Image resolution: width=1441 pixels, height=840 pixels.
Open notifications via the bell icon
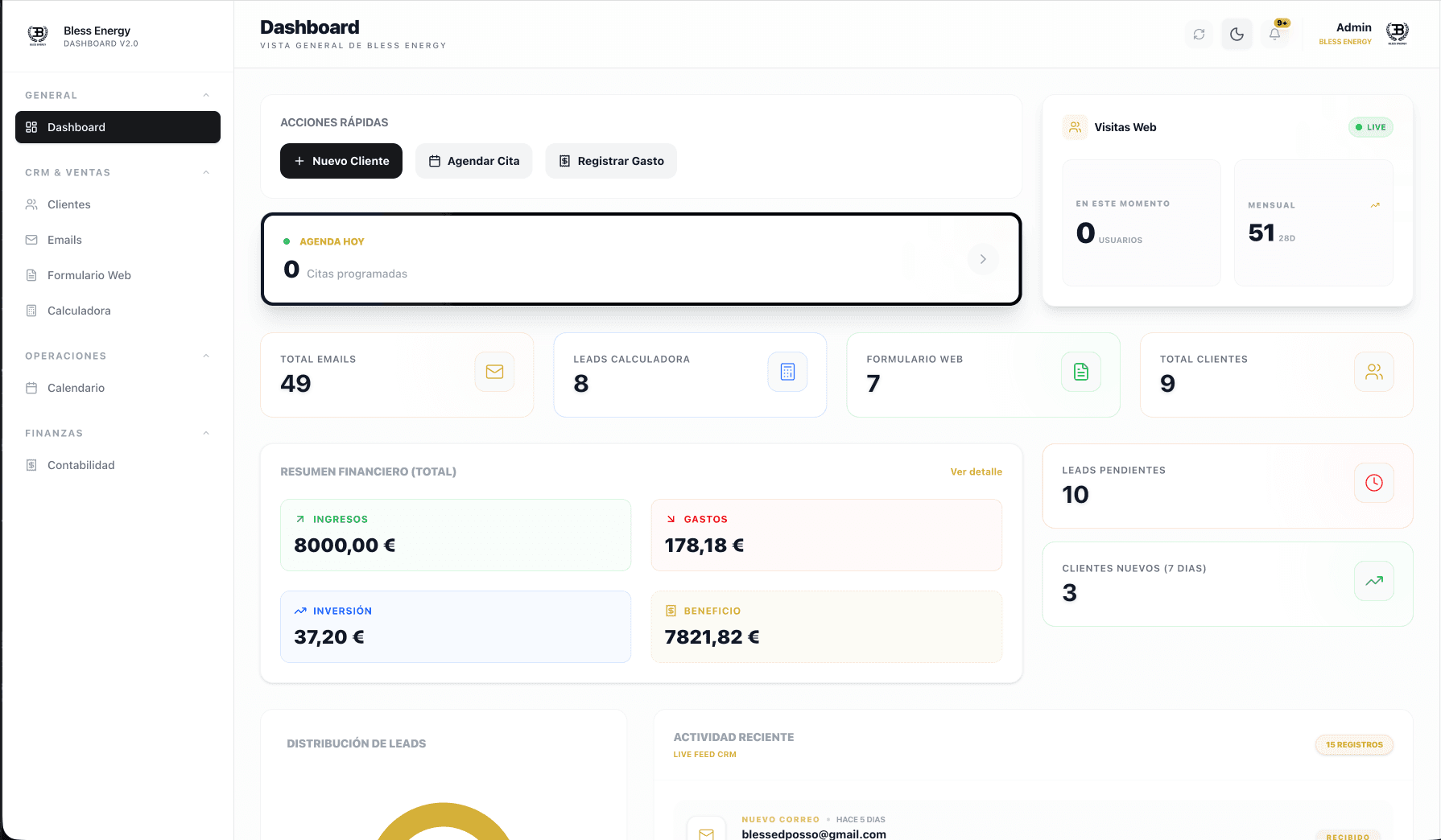pyautogui.click(x=1274, y=34)
